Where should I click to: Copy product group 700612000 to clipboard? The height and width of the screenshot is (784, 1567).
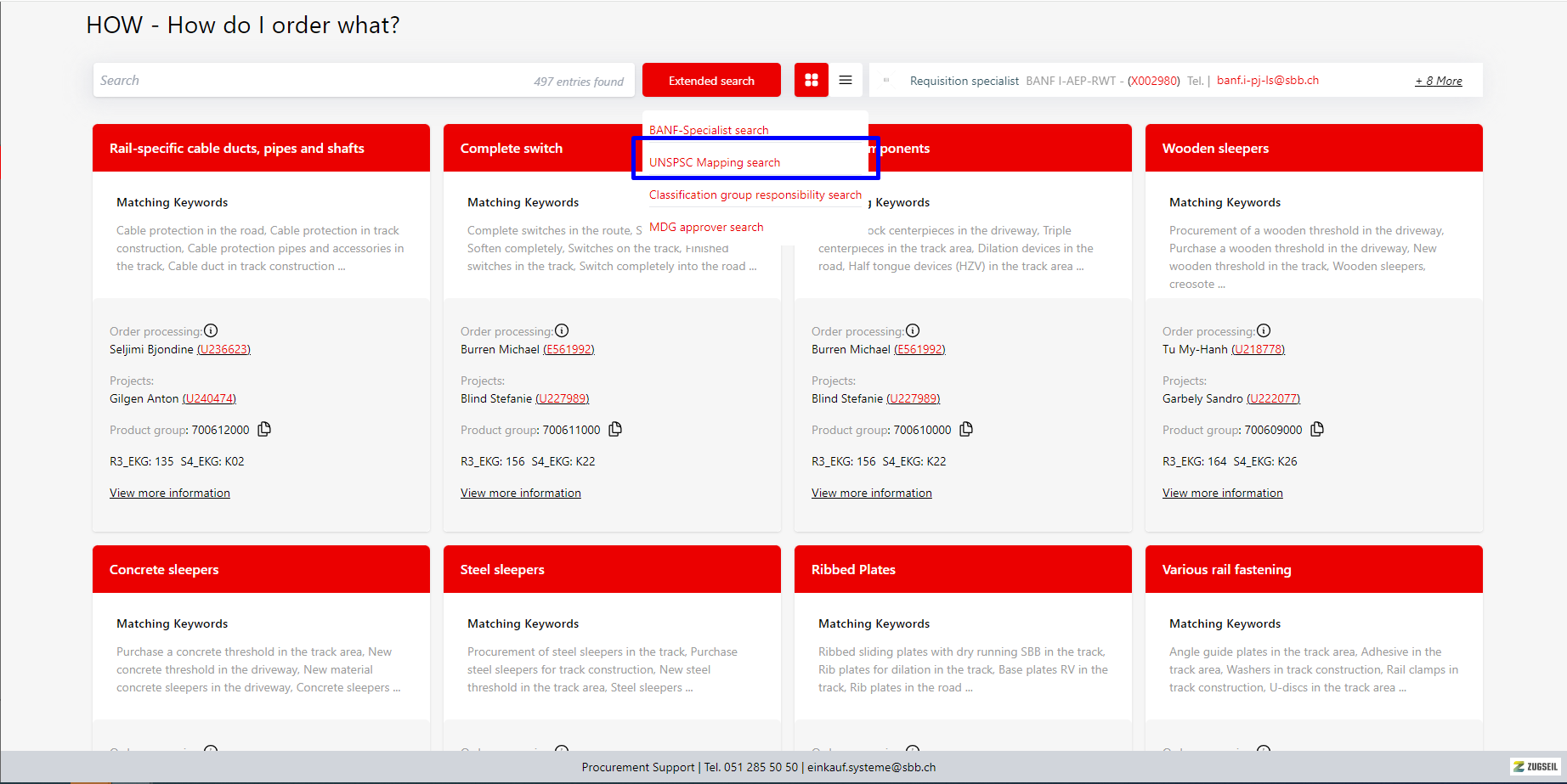tap(264, 429)
